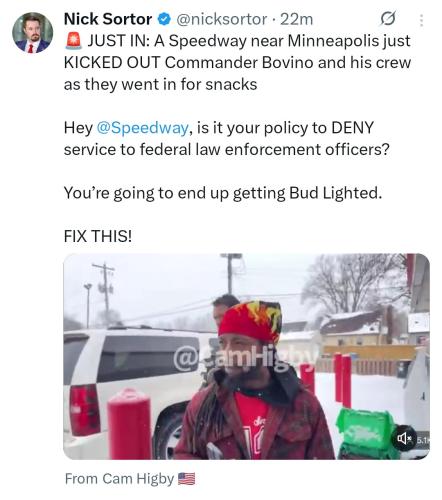Click the federal law enforcement officers line

[227, 149]
